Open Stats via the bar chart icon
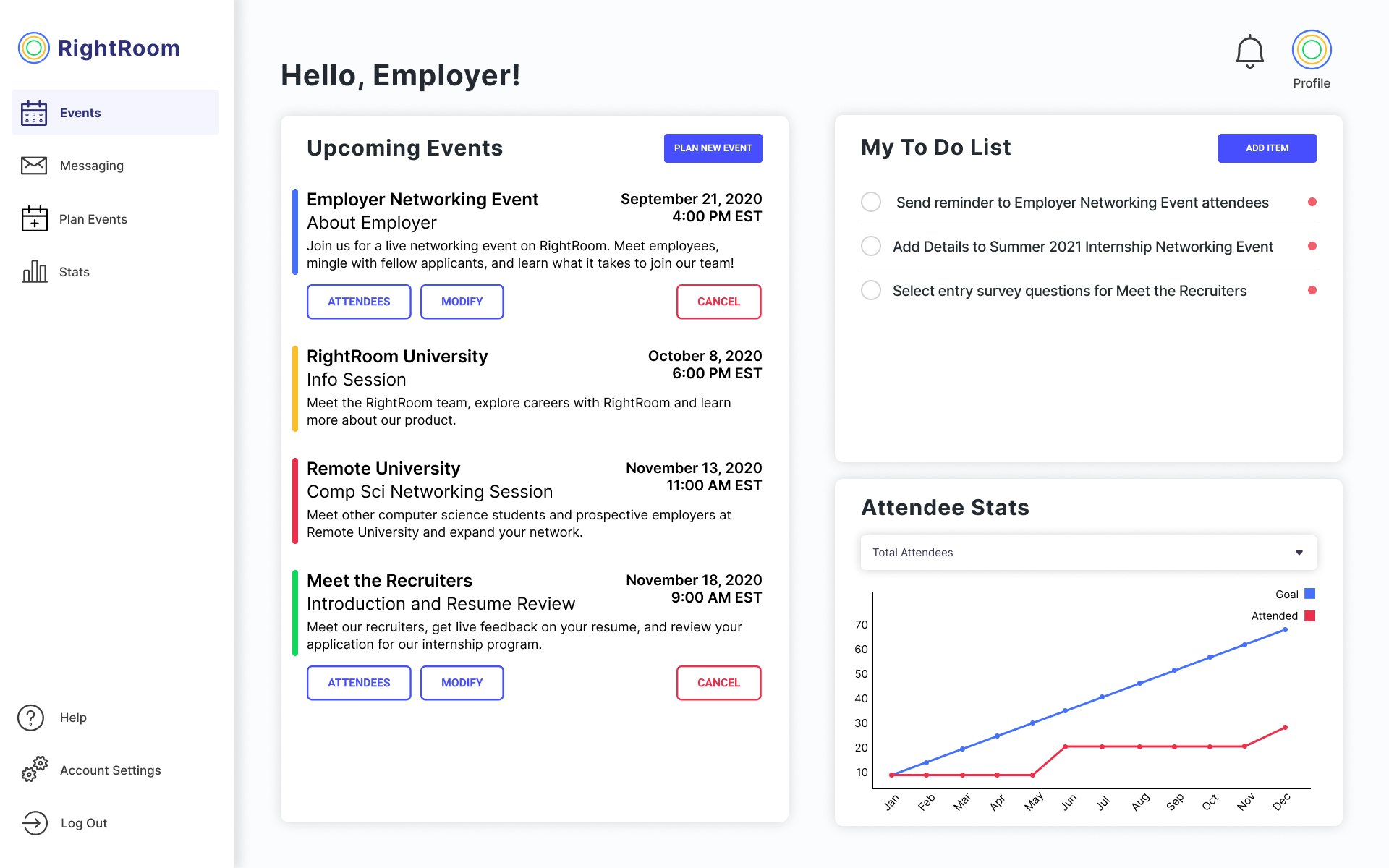1389x868 pixels. pos(34,272)
